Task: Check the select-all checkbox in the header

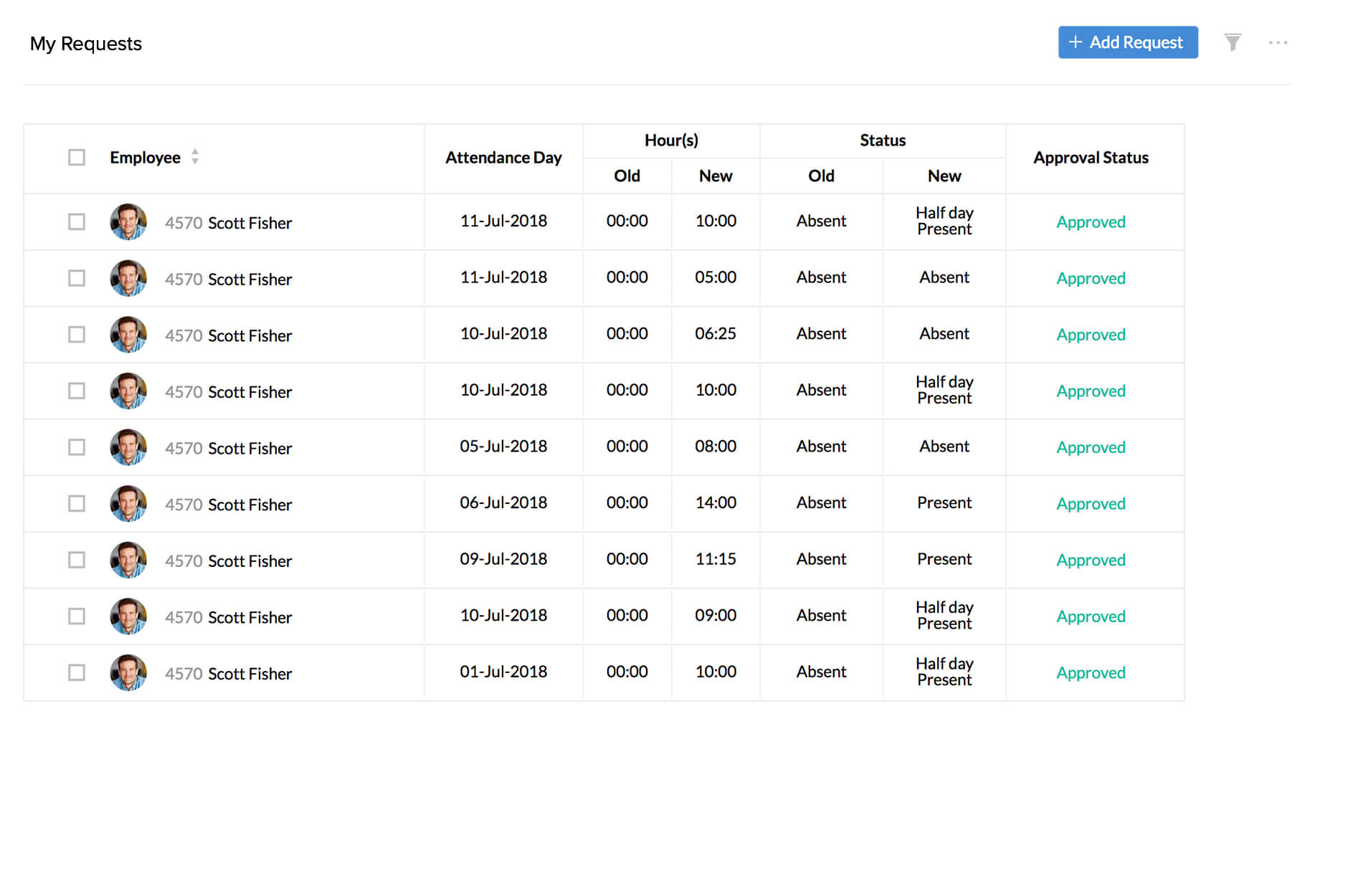Action: [x=76, y=157]
